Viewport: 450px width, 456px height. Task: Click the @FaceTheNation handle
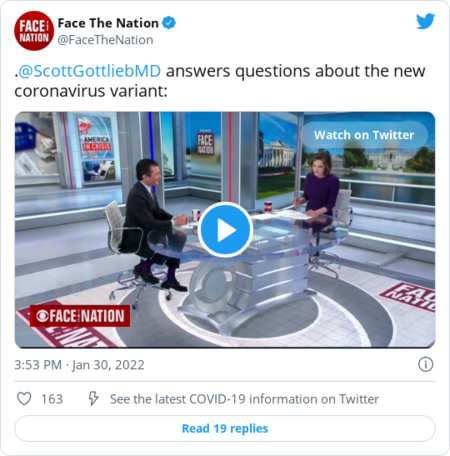[105, 40]
